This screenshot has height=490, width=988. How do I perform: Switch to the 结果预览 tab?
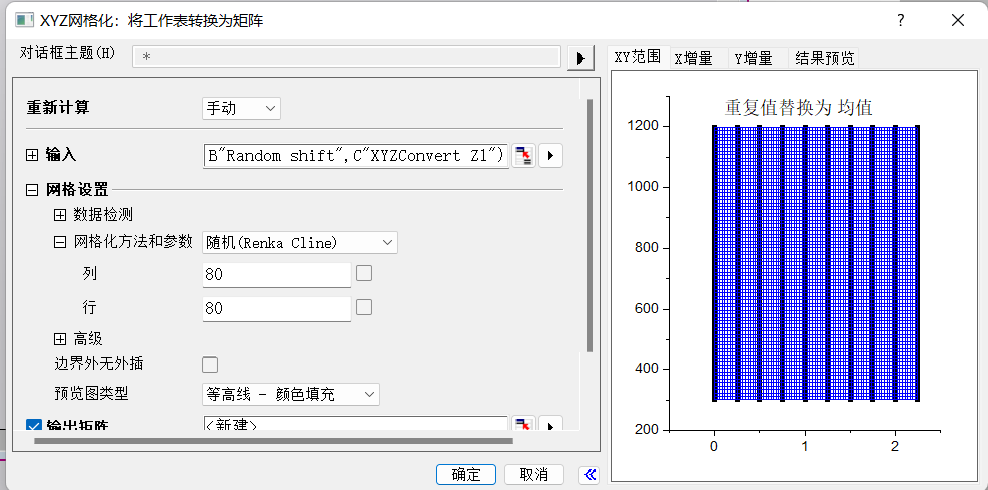pos(824,58)
